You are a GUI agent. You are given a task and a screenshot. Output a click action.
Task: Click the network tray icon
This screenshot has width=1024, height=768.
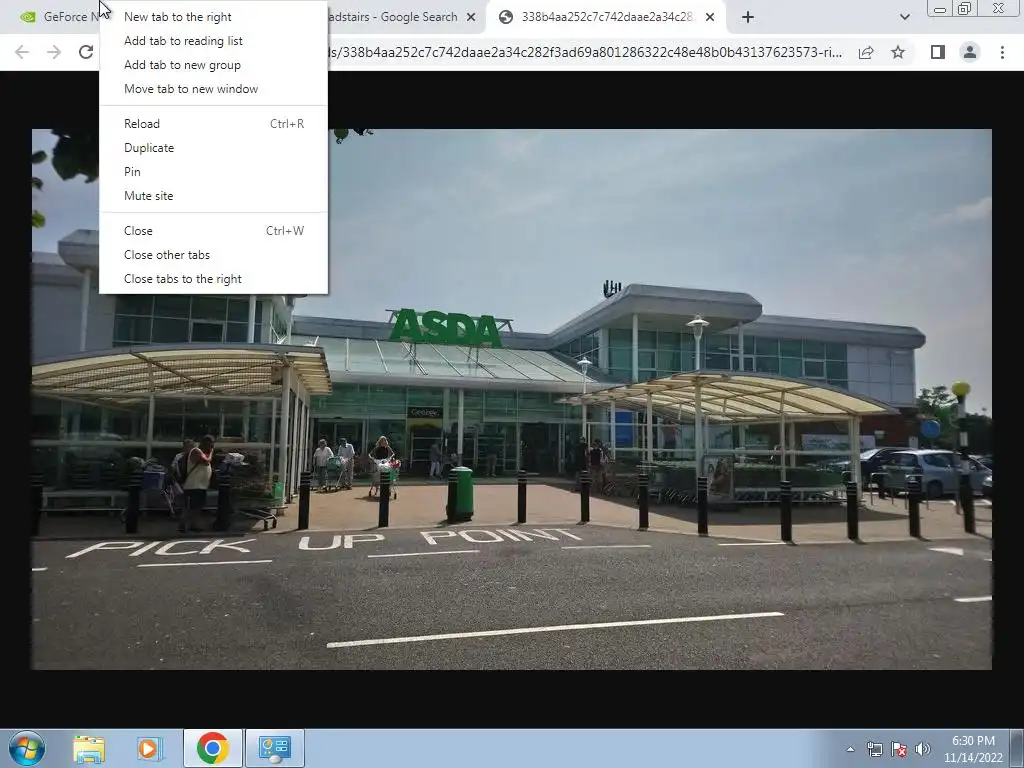(x=874, y=749)
